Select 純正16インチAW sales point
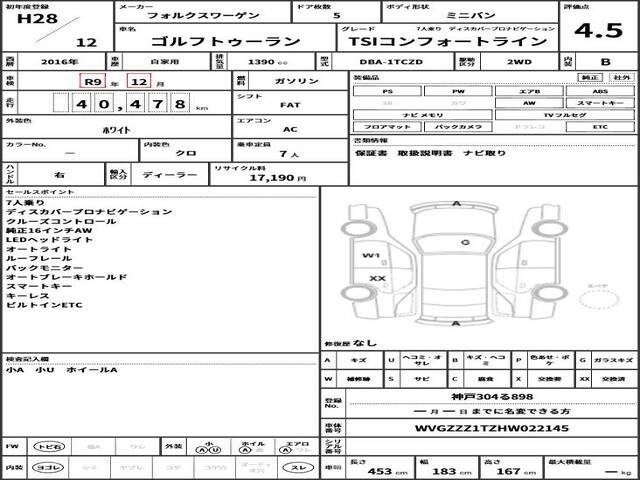Image resolution: width=640 pixels, height=480 pixels. [x=49, y=231]
